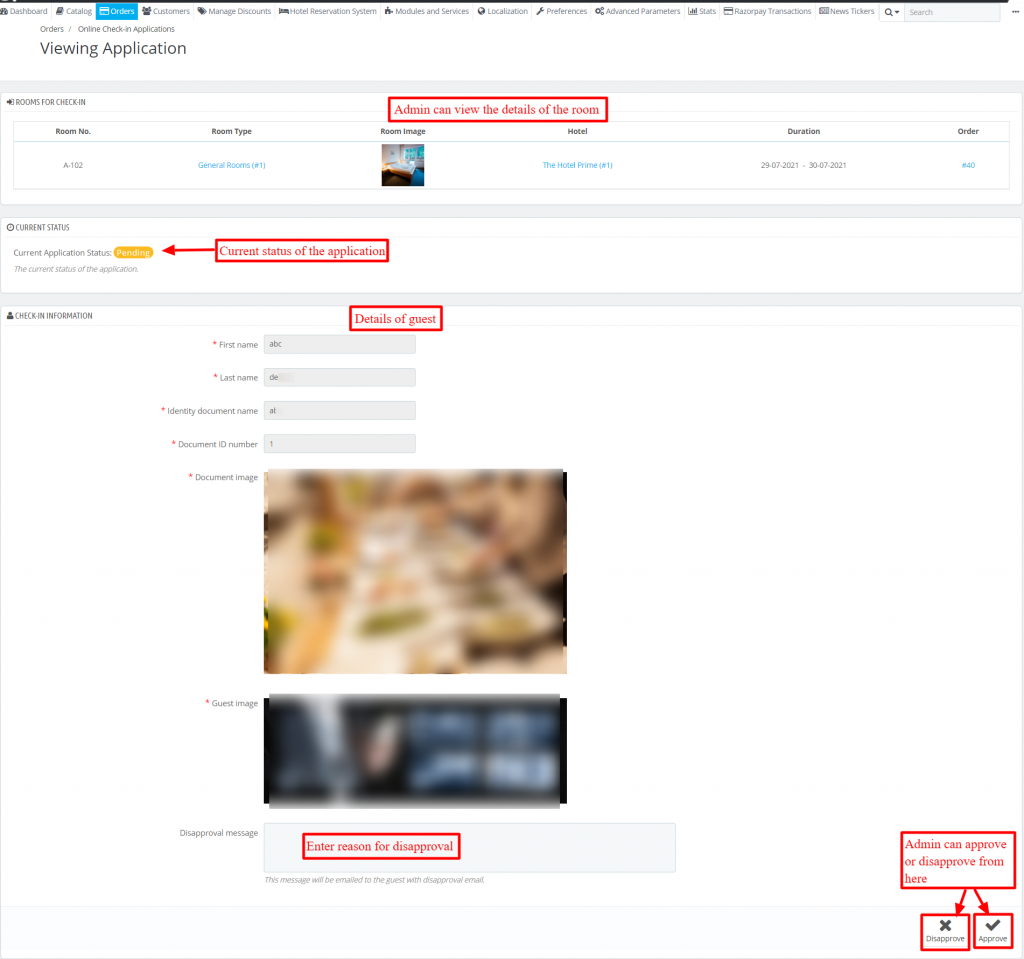The height and width of the screenshot is (959, 1024).
Task: Open the Customers menu
Action: 166,11
